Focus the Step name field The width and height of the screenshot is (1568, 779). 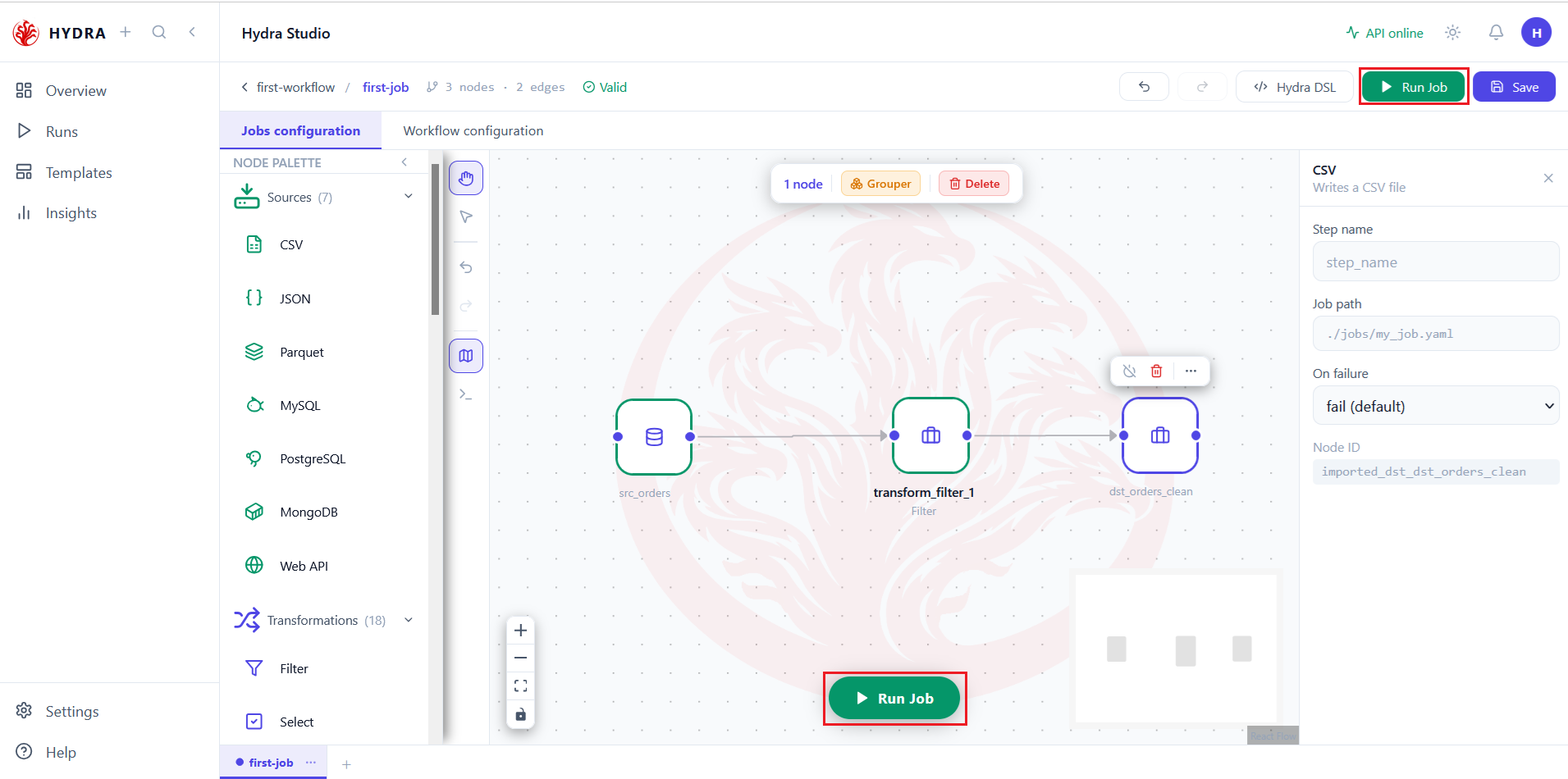click(1436, 262)
